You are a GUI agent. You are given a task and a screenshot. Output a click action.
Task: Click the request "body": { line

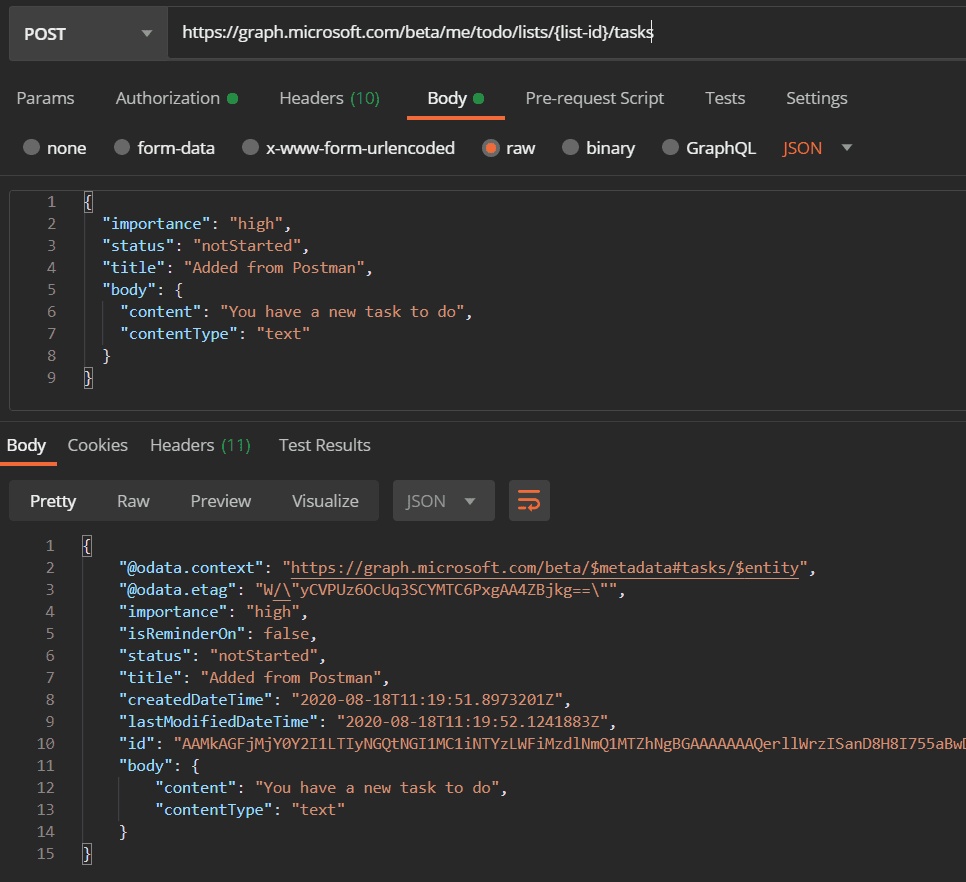143,290
